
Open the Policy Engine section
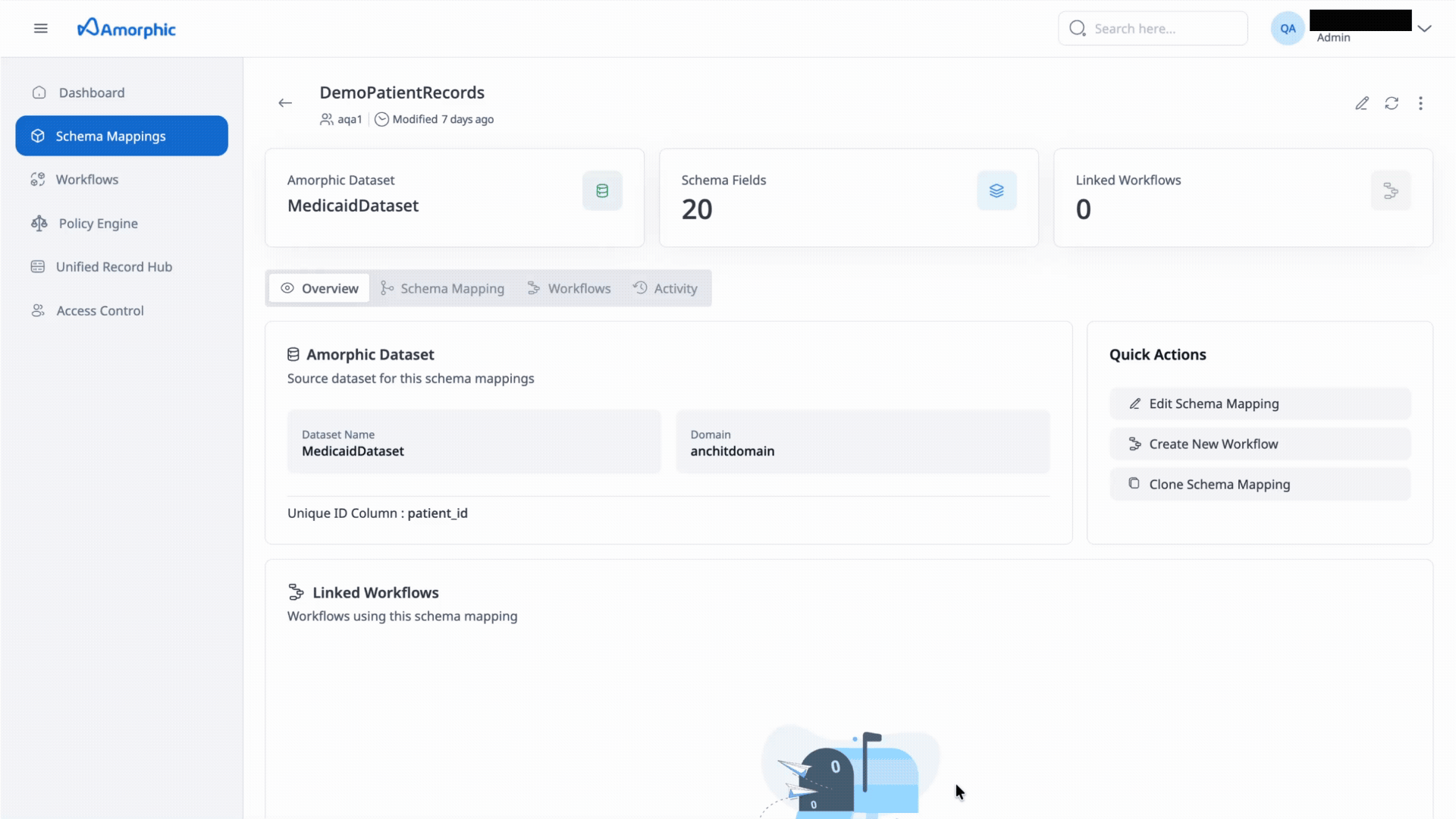[x=39, y=223]
